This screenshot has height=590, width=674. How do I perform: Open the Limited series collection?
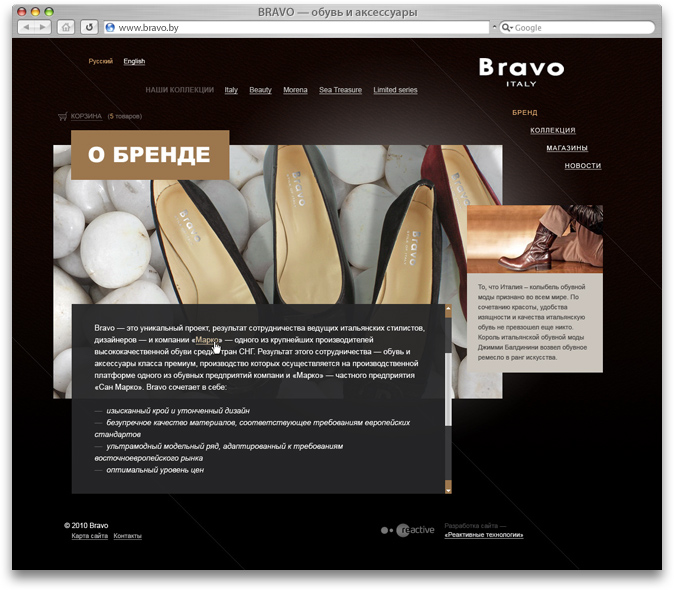[395, 90]
